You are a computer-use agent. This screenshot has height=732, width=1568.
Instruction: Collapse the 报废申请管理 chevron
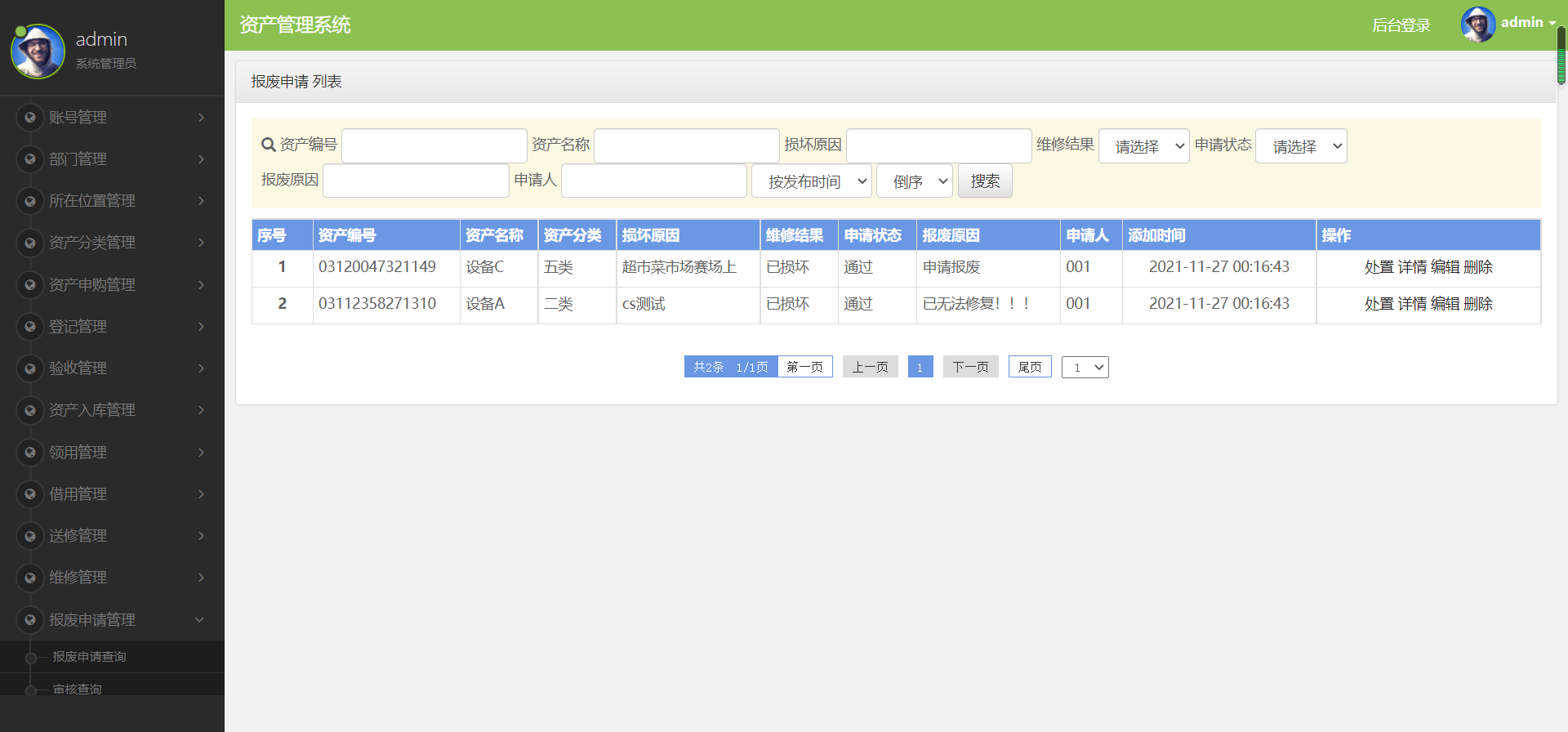pos(199,620)
